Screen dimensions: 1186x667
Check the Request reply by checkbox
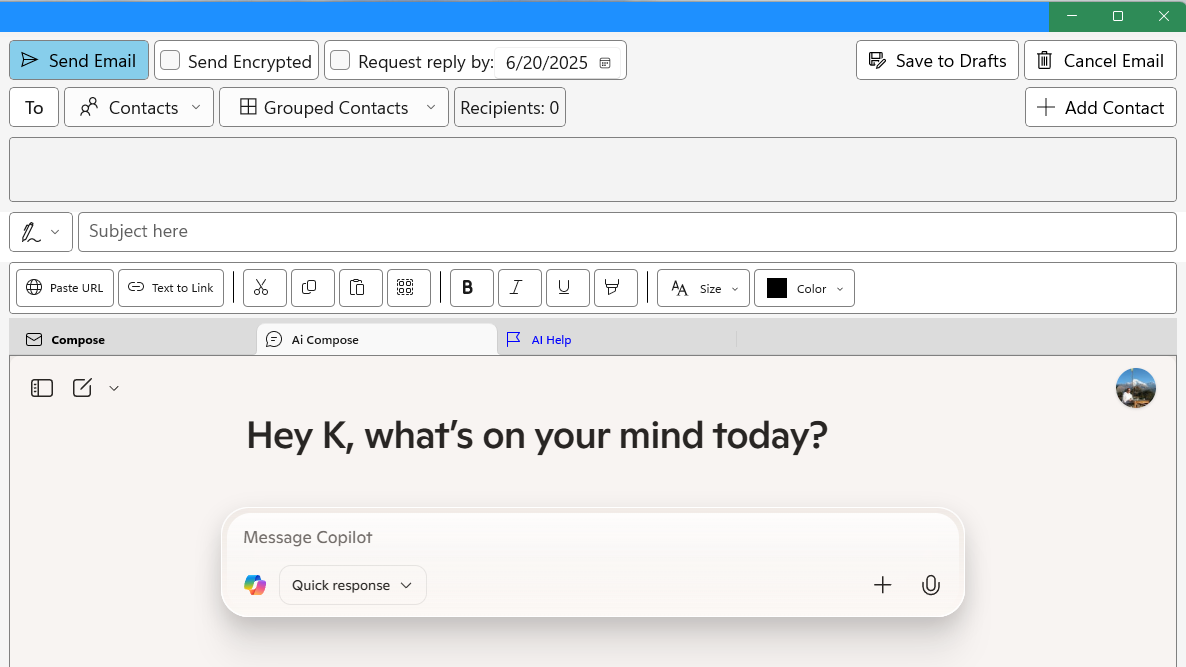[341, 61]
